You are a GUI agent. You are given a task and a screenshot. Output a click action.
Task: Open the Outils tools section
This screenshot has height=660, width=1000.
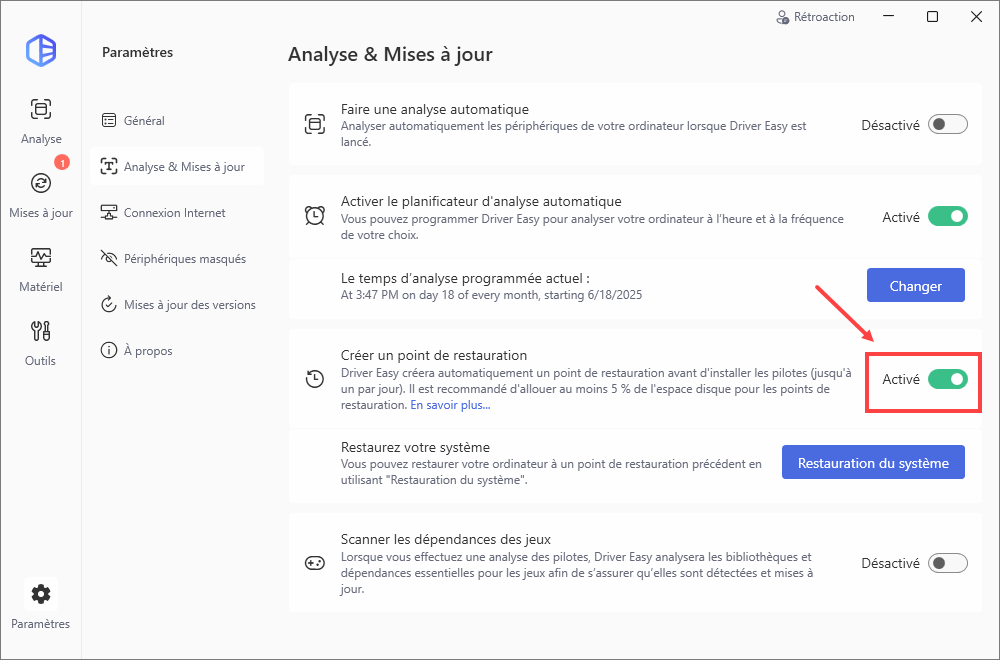tap(41, 343)
